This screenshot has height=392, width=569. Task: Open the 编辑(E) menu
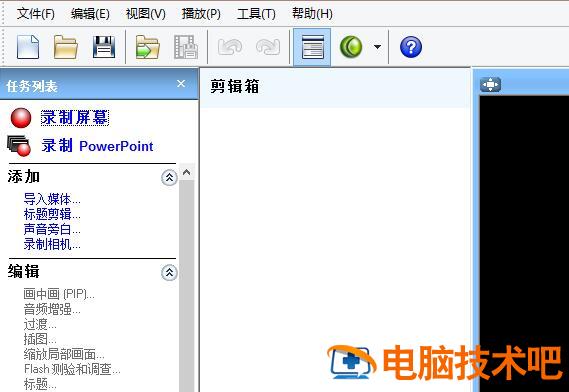(90, 14)
